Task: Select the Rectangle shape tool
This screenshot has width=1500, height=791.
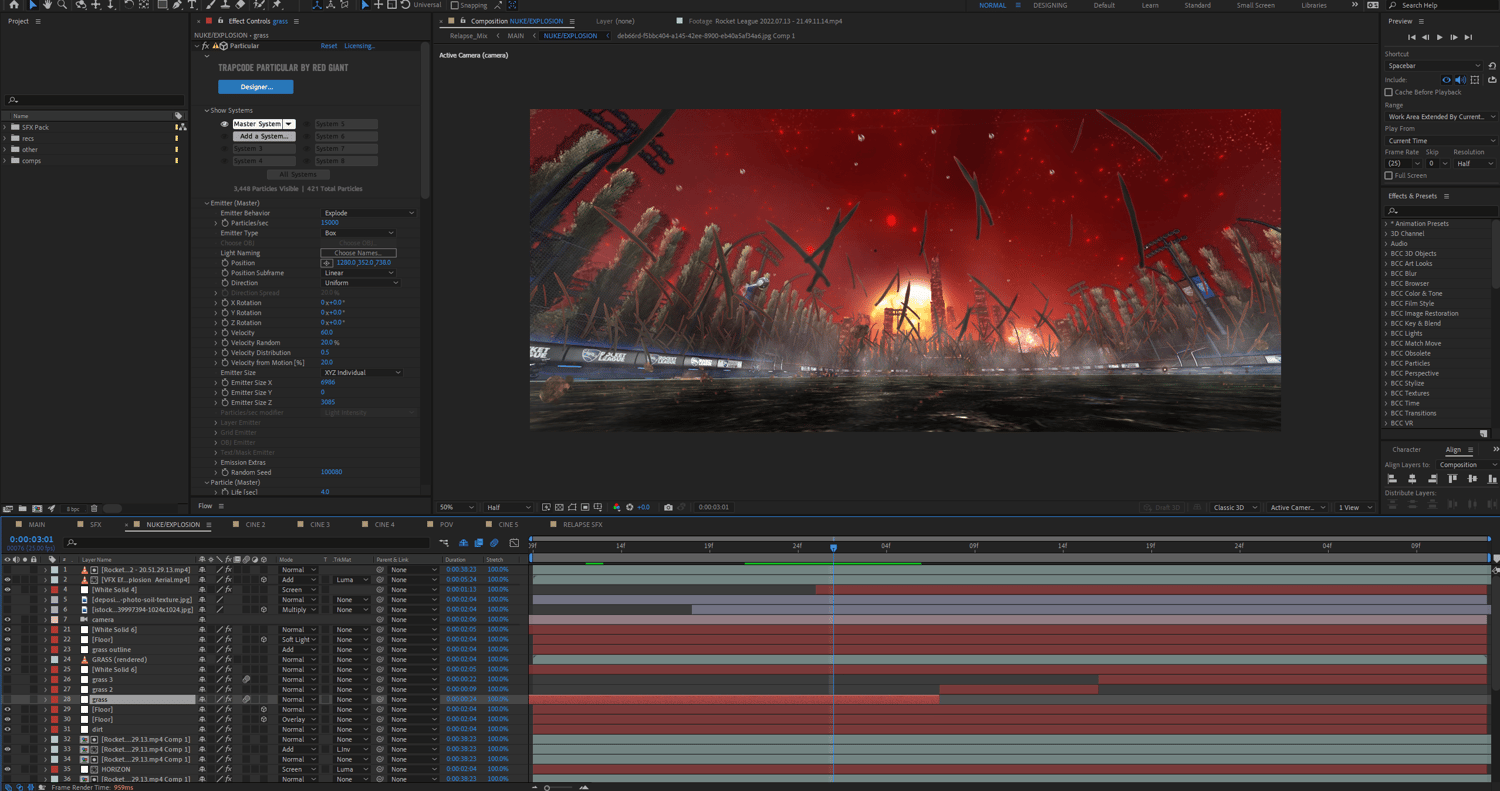Action: tap(162, 5)
